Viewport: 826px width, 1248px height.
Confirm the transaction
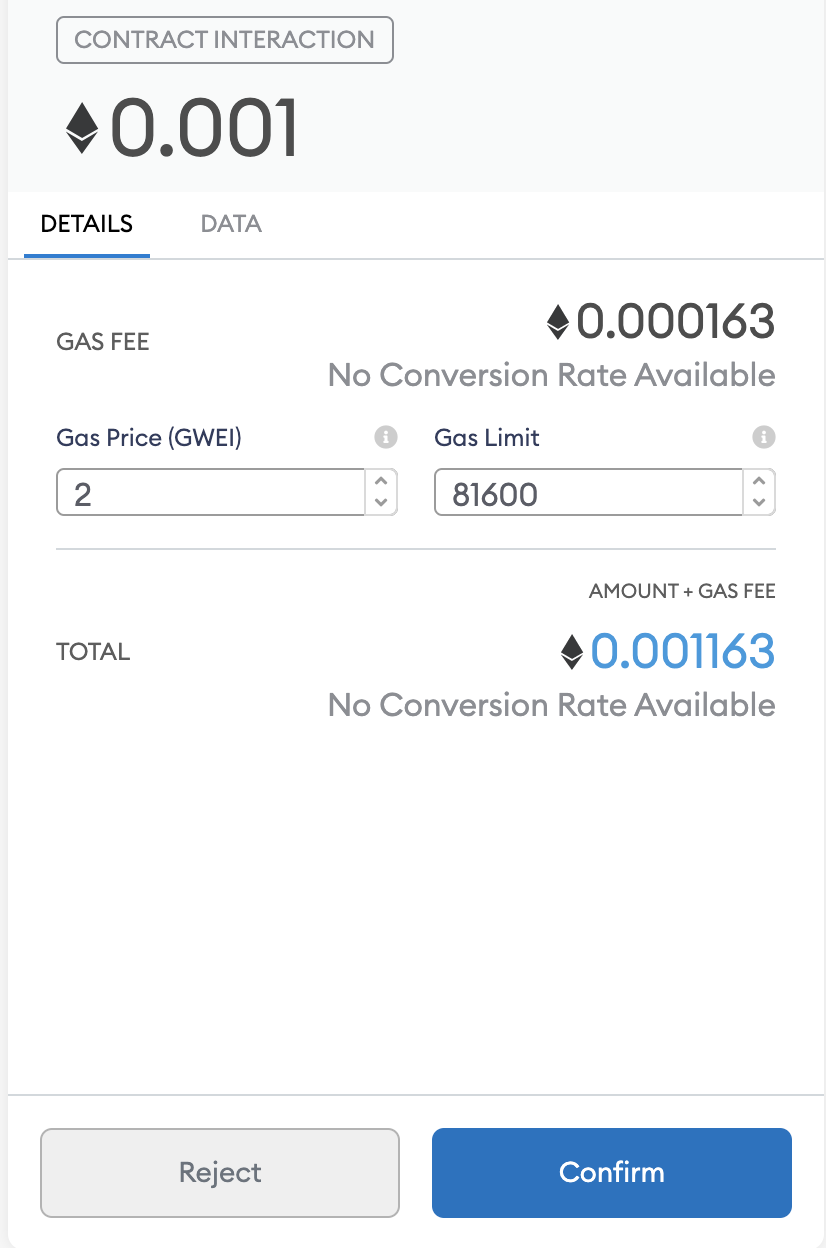(x=612, y=1172)
